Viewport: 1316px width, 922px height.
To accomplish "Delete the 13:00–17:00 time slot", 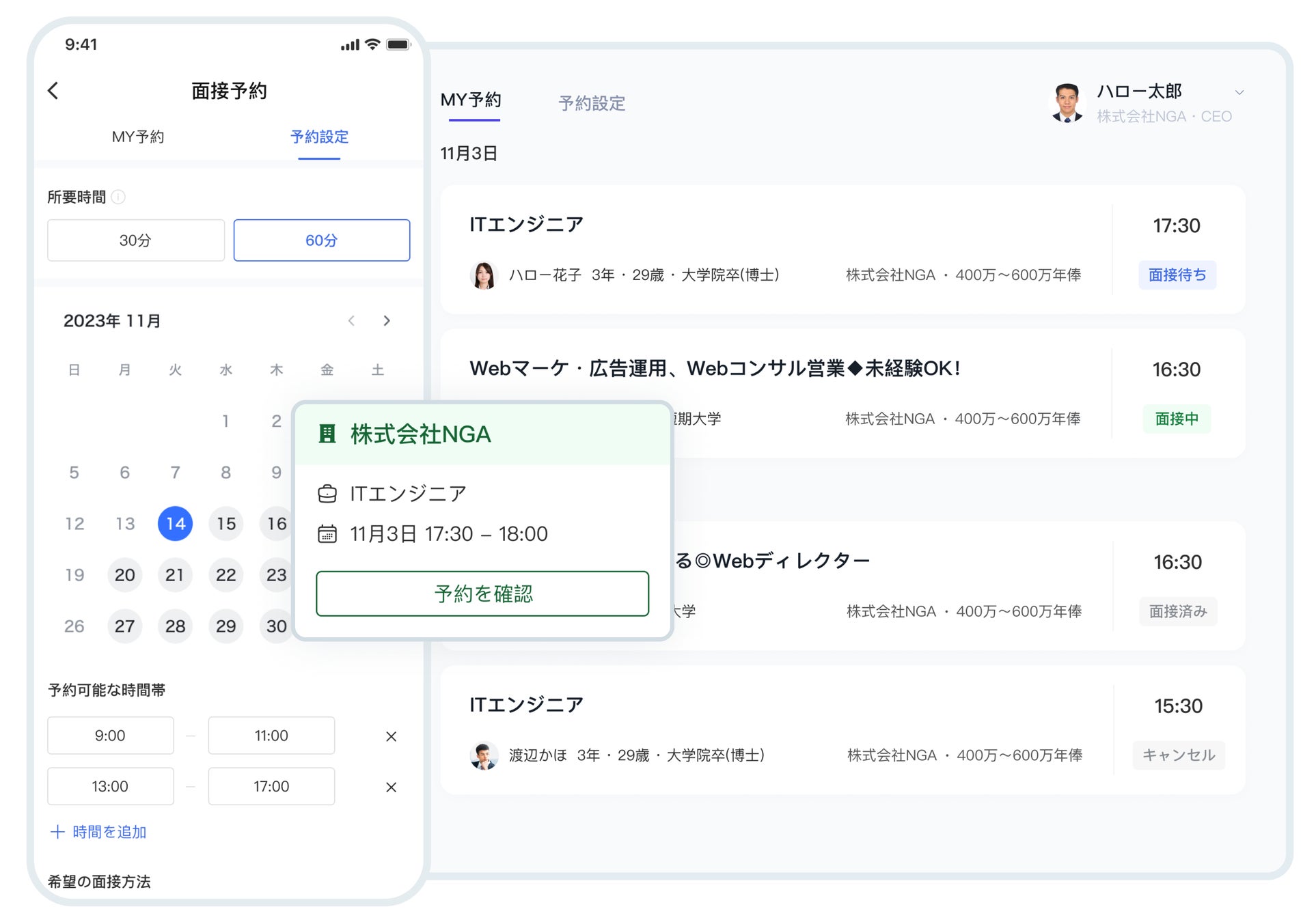I will point(391,787).
